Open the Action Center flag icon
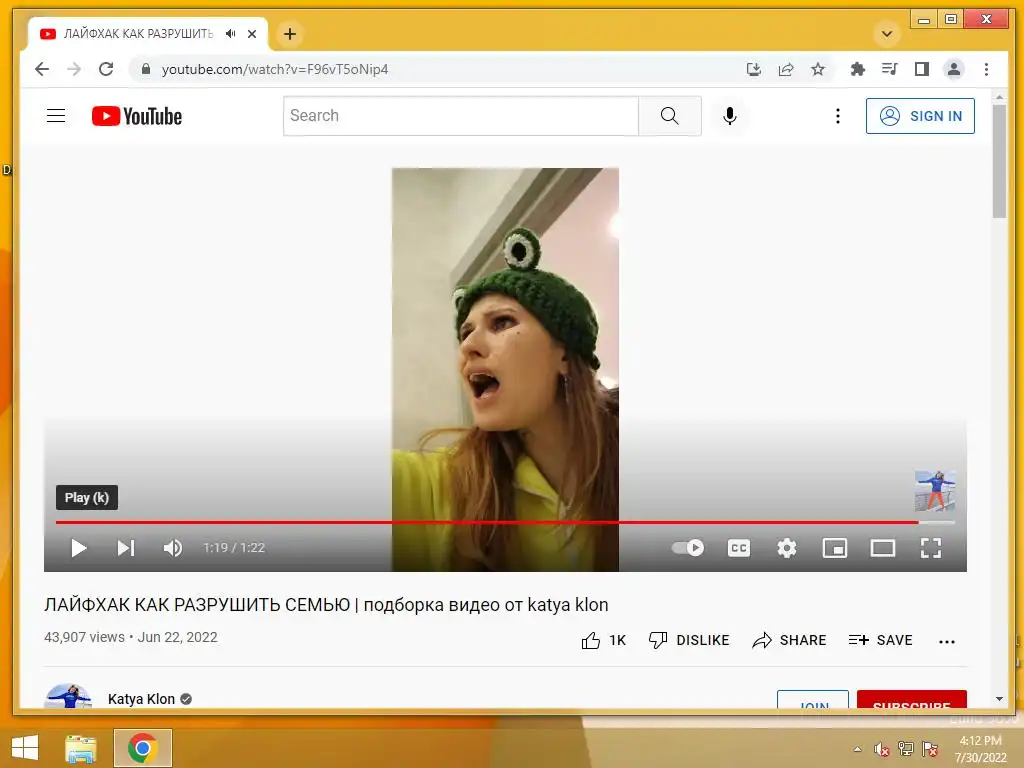The image size is (1024, 768). 930,749
